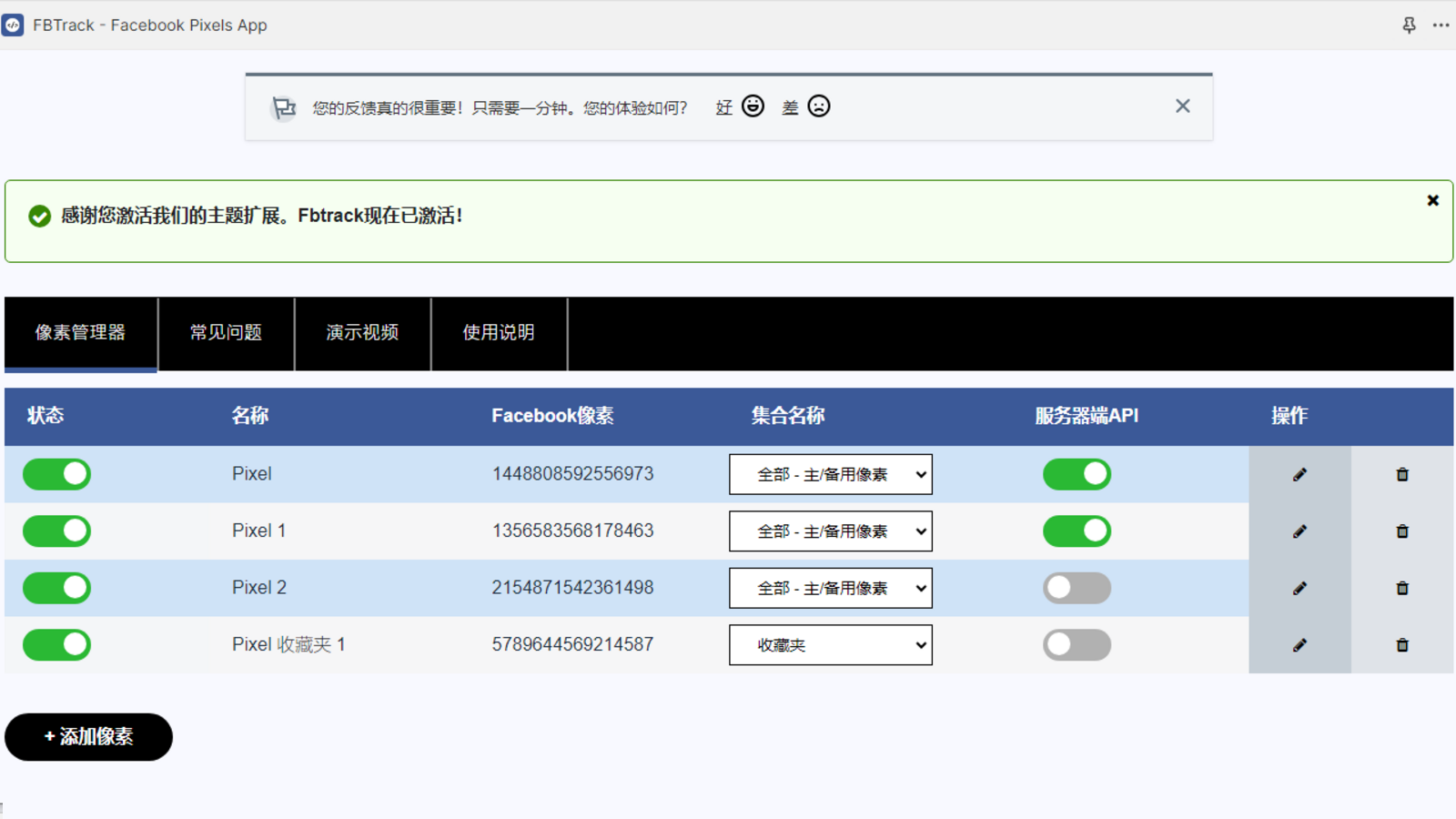This screenshot has width=1456, height=819.
Task: Click the 差 feedback label
Action: coord(790,107)
